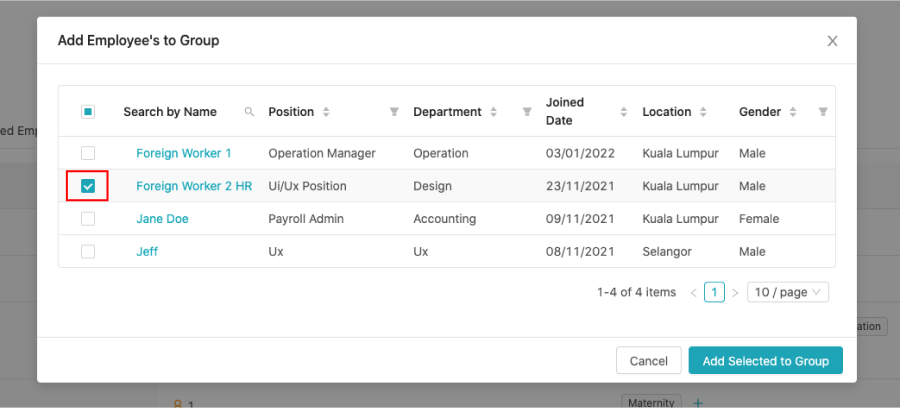
Task: Check the Foreign Worker 1 row checkbox
Action: click(x=88, y=153)
